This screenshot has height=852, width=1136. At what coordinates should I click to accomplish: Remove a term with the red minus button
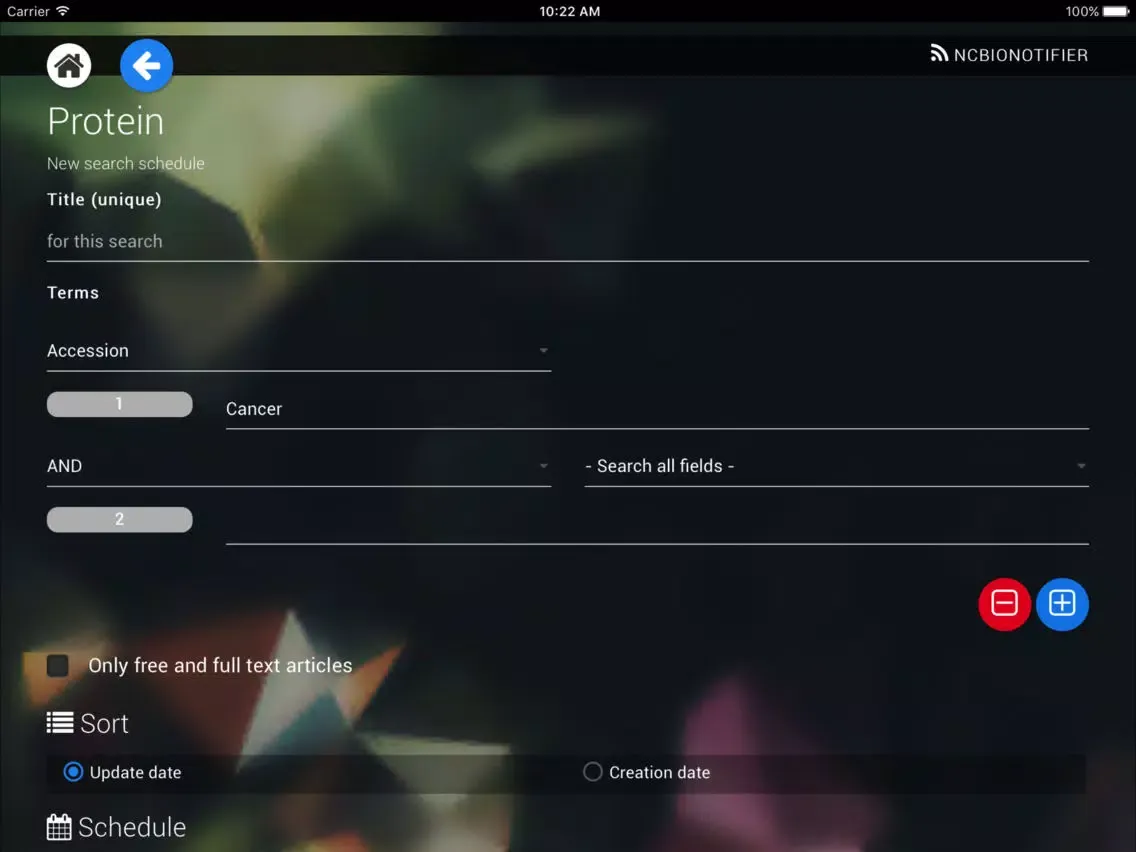pos(1004,604)
